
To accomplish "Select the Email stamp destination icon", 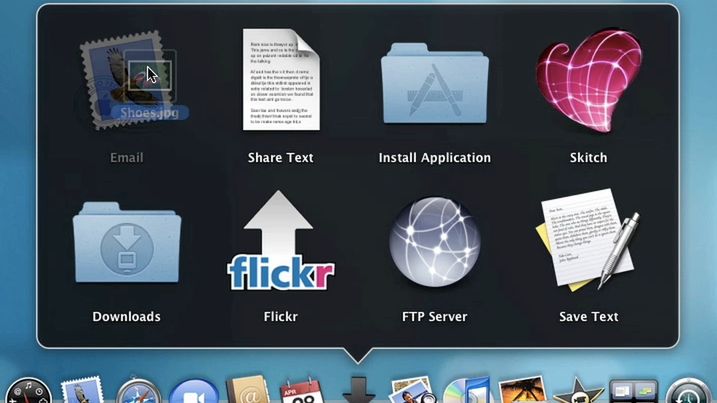I will point(127,80).
